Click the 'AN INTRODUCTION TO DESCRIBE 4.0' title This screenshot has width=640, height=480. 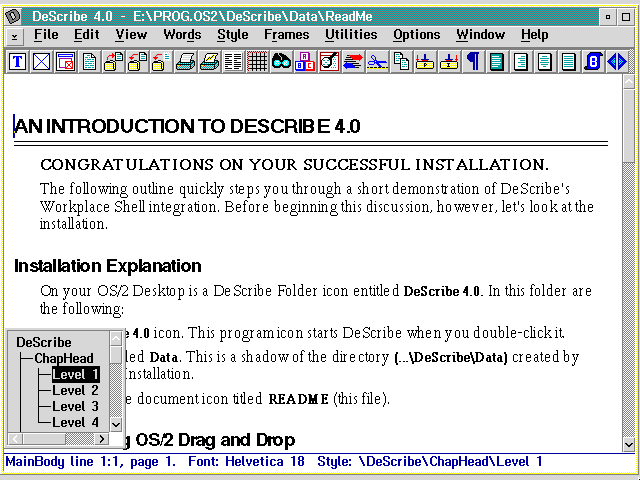187,126
